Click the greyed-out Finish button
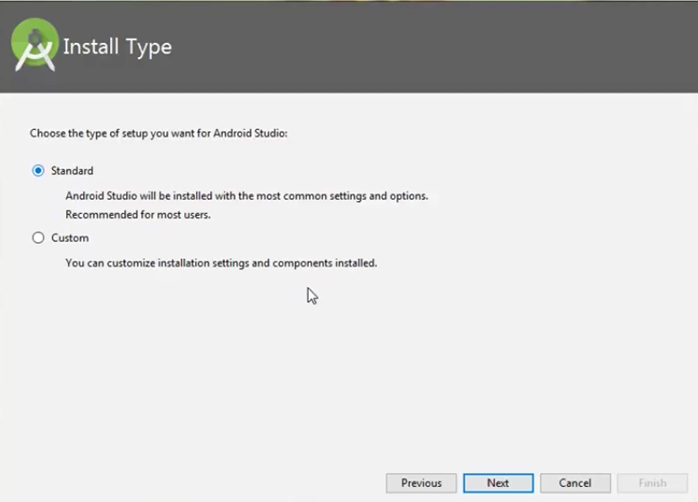The height and width of the screenshot is (502, 698). pyautogui.click(x=652, y=483)
